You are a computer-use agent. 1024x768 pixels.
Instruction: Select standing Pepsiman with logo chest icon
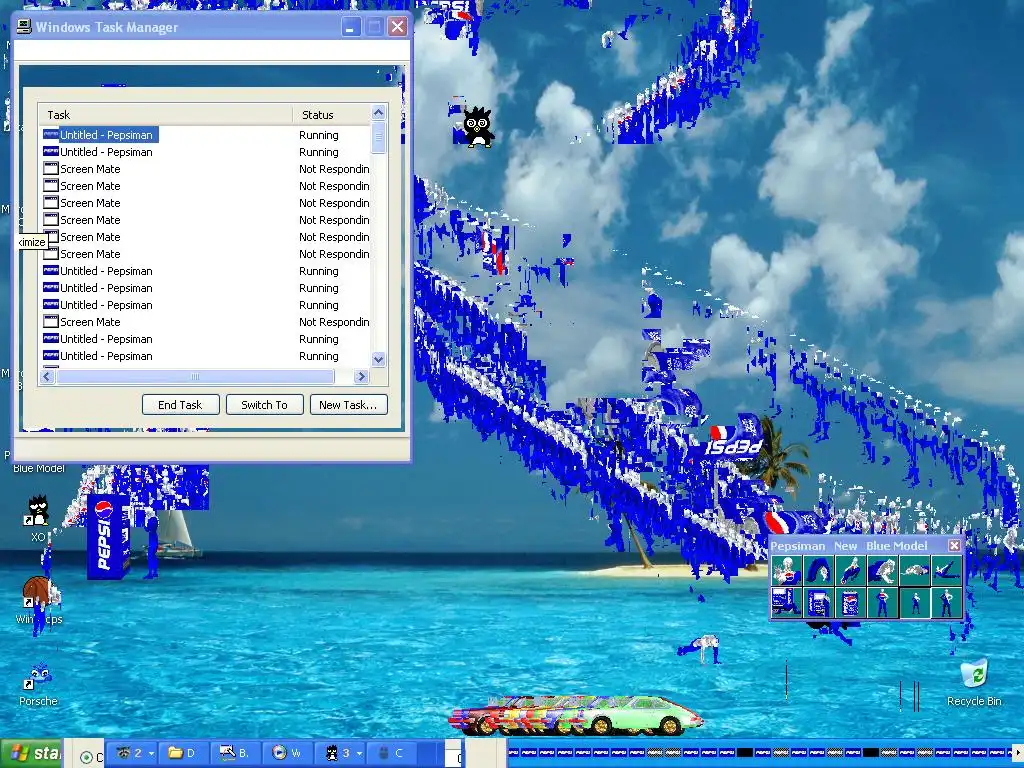pos(882,602)
